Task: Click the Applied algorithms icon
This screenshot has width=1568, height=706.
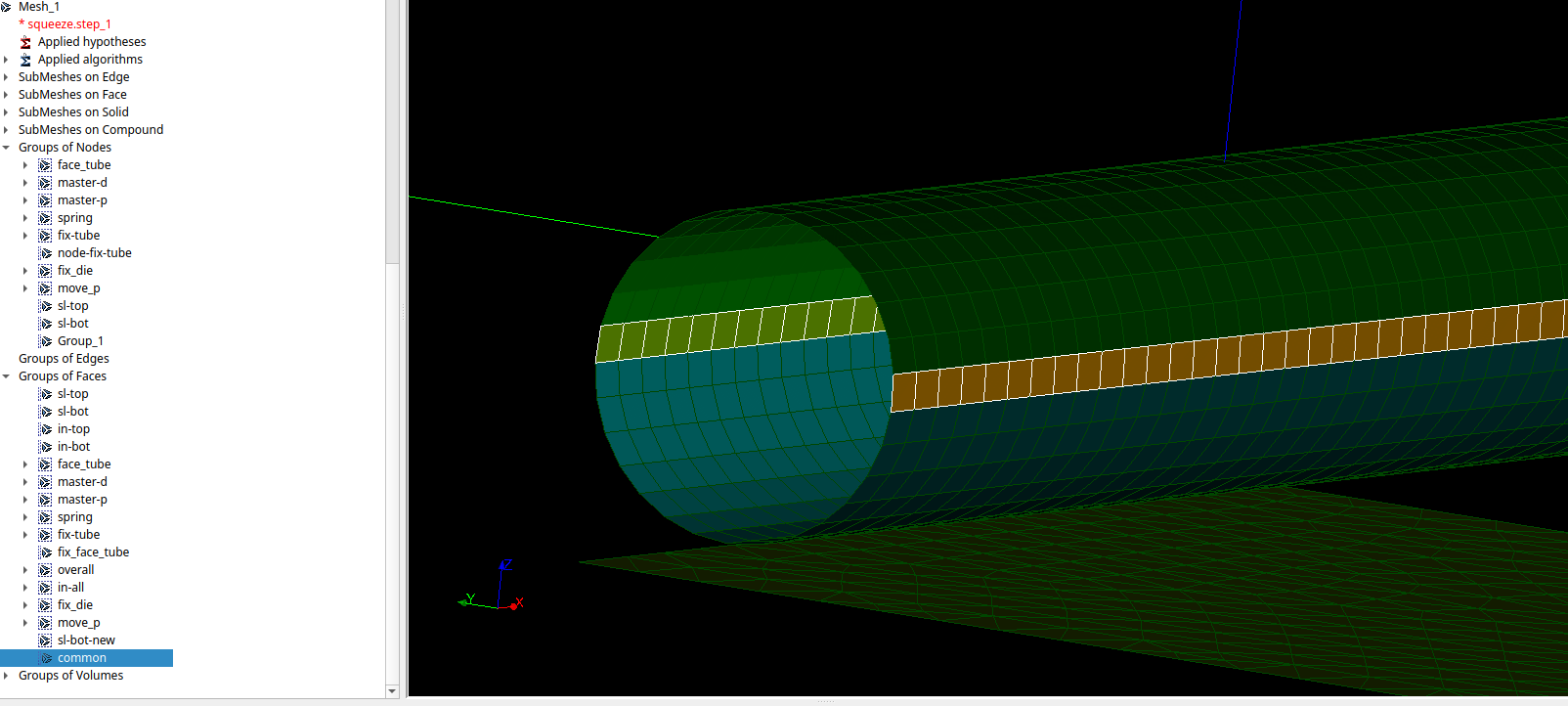Action: pos(25,60)
